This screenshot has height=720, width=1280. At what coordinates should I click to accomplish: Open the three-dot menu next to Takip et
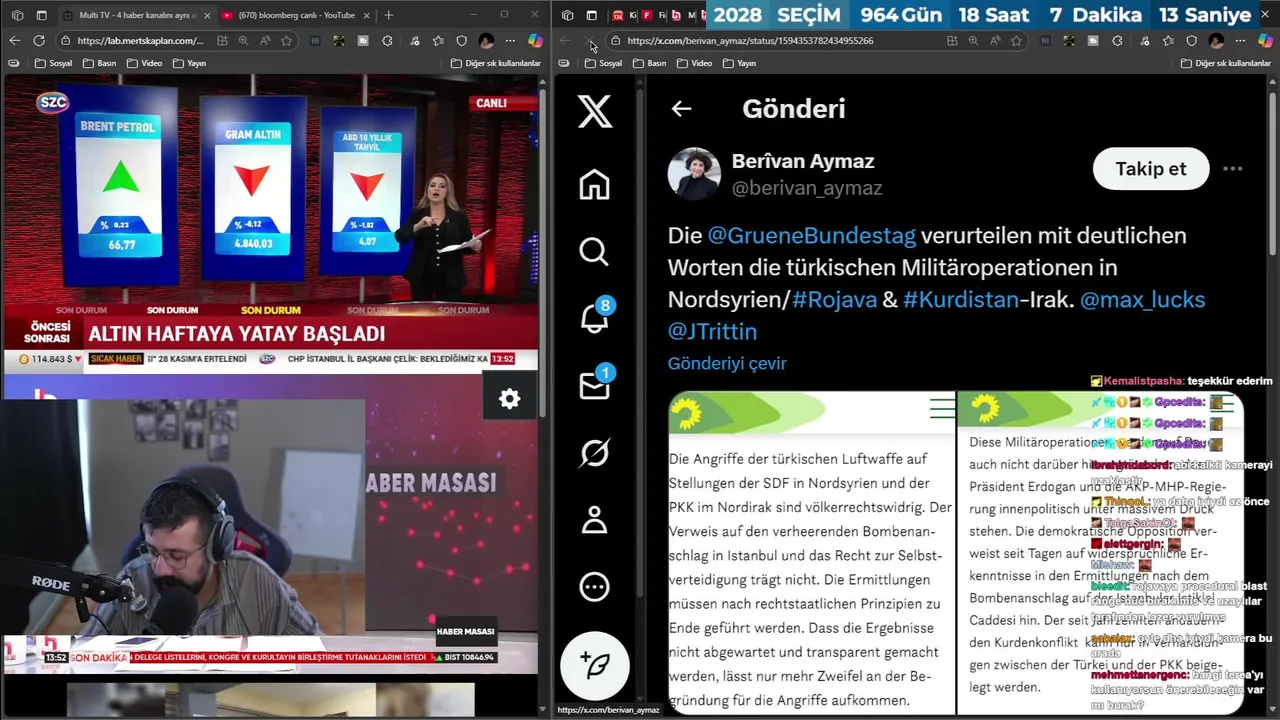tap(1232, 169)
